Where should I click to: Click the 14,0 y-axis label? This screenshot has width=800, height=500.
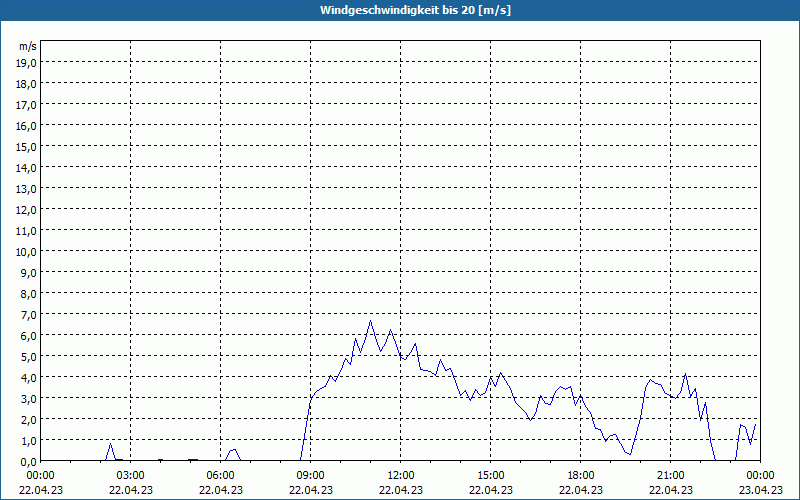(27, 168)
